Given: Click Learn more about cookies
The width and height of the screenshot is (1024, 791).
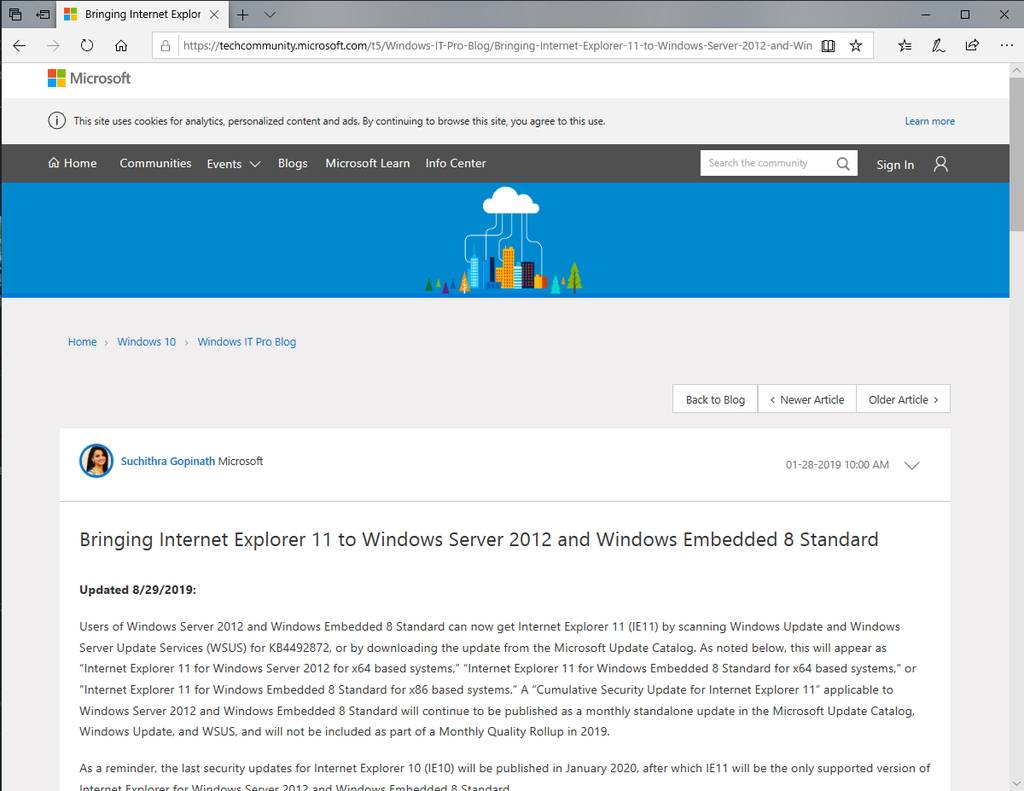Looking at the screenshot, I should click(929, 120).
